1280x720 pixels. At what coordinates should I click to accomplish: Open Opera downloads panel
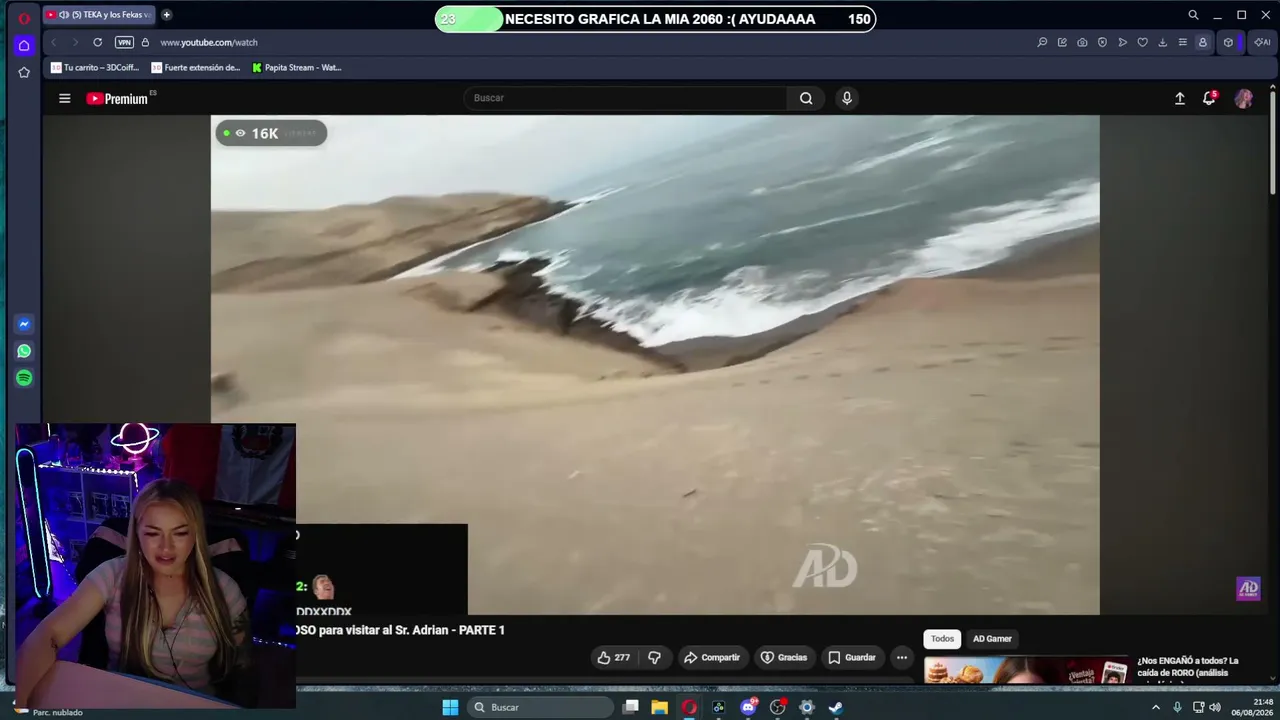pos(1162,42)
